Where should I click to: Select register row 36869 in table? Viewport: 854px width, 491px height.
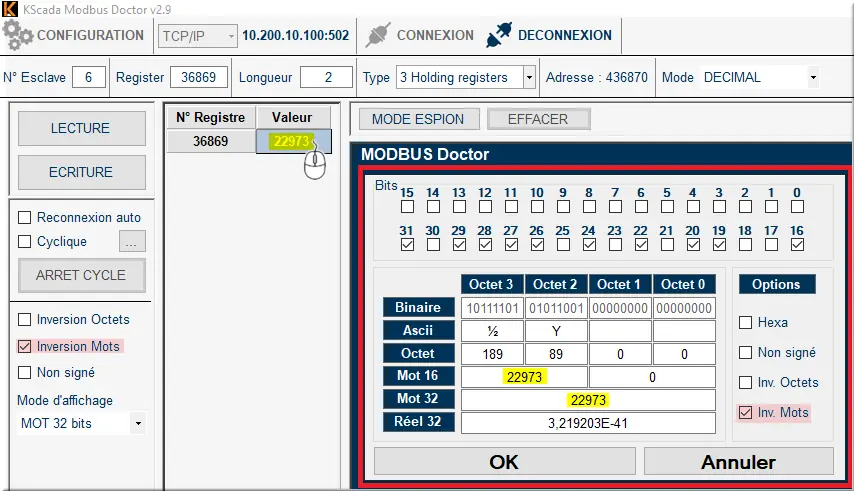[x=211, y=142]
